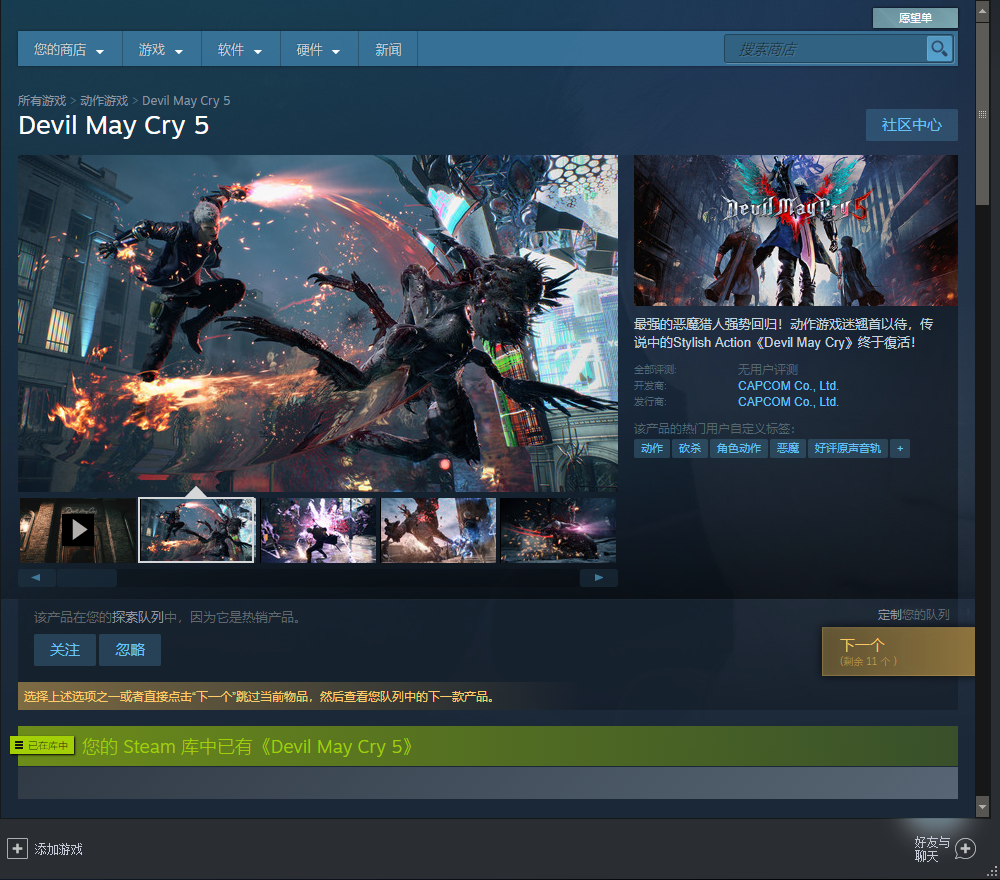Click the 社区中心 button
Viewport: 1000px width, 880px height.
(x=911, y=125)
